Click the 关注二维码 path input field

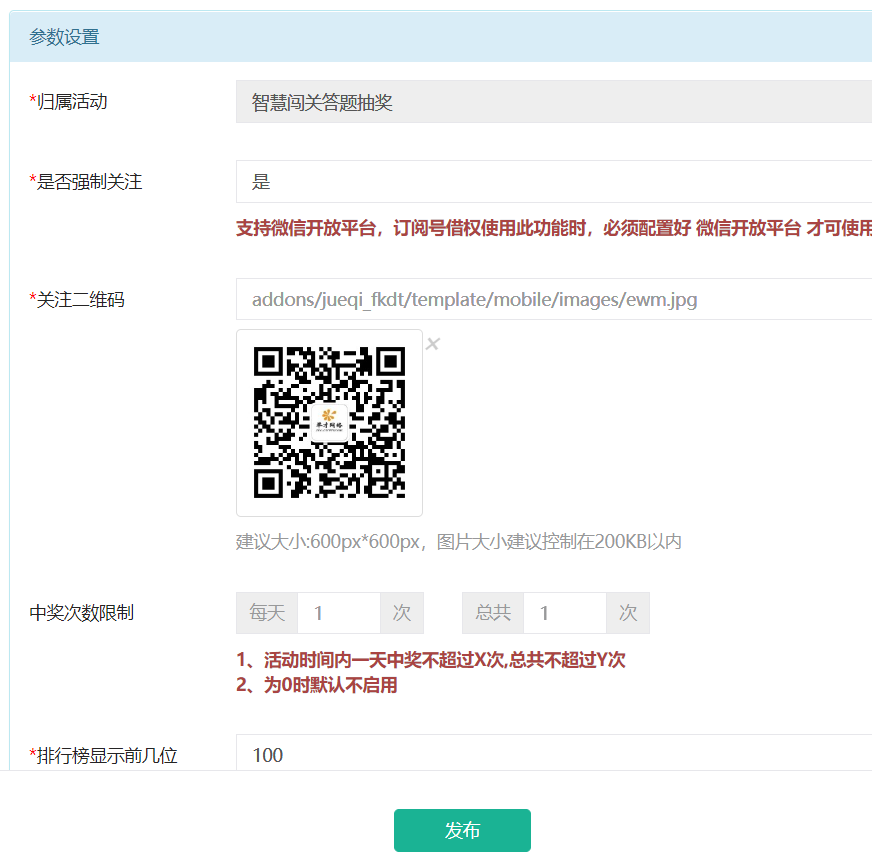pyautogui.click(x=554, y=299)
